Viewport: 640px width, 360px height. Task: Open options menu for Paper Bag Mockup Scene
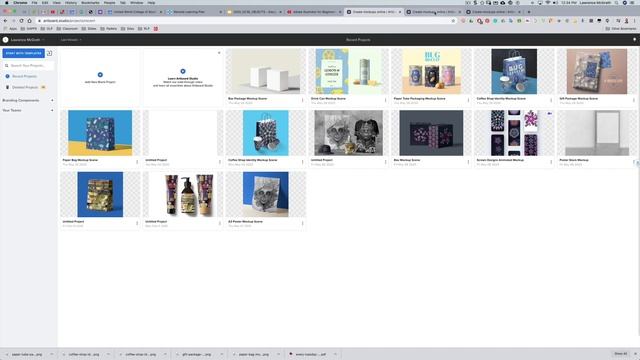tap(137, 162)
